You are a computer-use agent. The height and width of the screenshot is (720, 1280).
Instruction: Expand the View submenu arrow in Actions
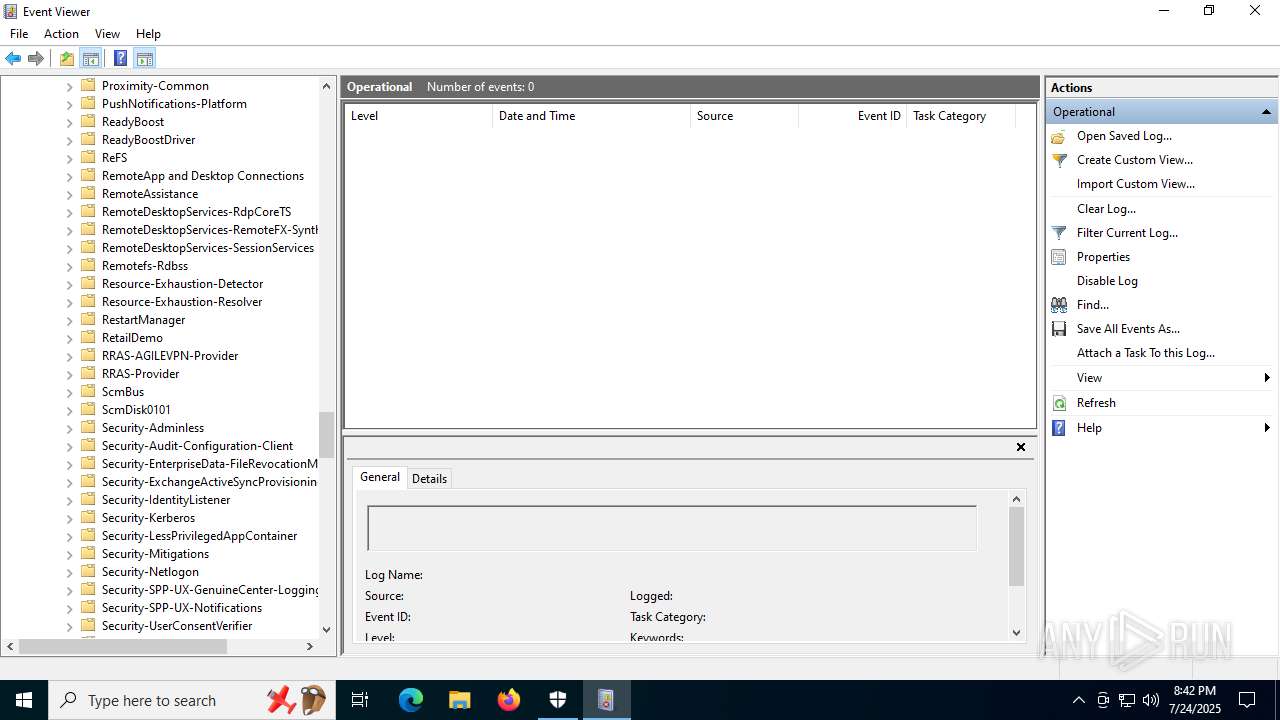tap(1267, 378)
